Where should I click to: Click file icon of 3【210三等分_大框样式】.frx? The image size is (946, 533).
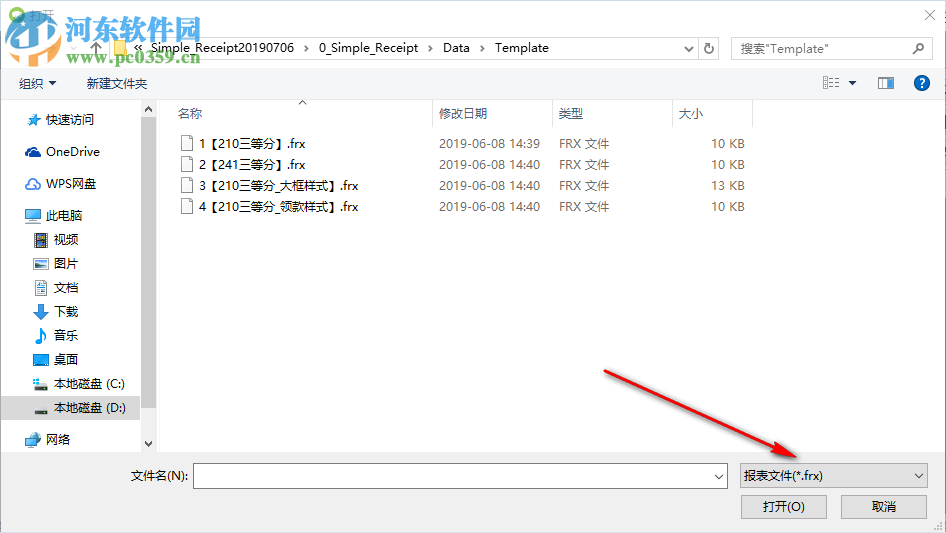pos(187,185)
